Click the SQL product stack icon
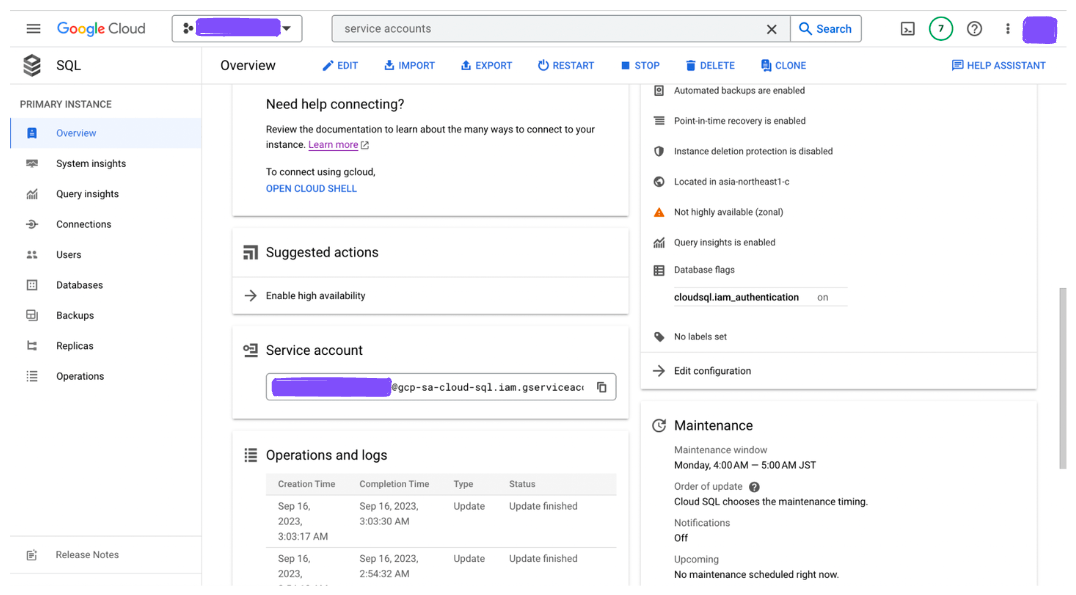This screenshot has height=595, width=1076. coord(32,65)
